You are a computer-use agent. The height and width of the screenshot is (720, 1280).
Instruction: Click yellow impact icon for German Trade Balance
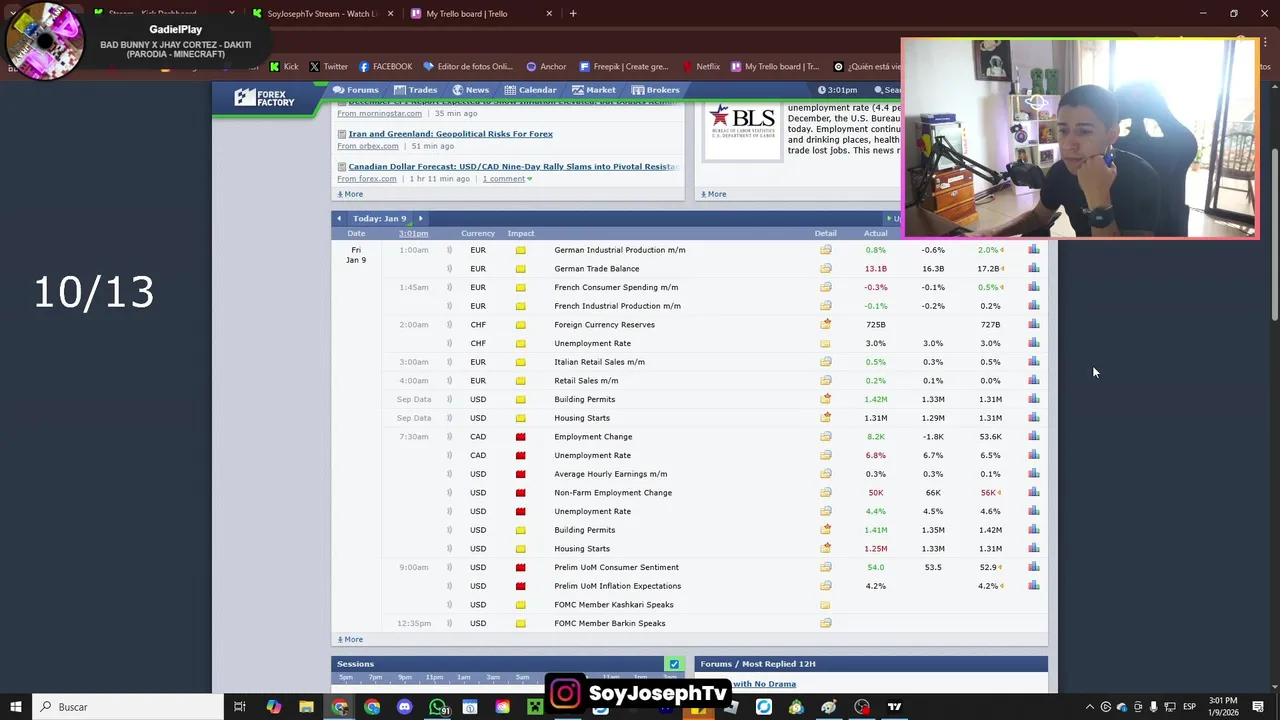(520, 269)
